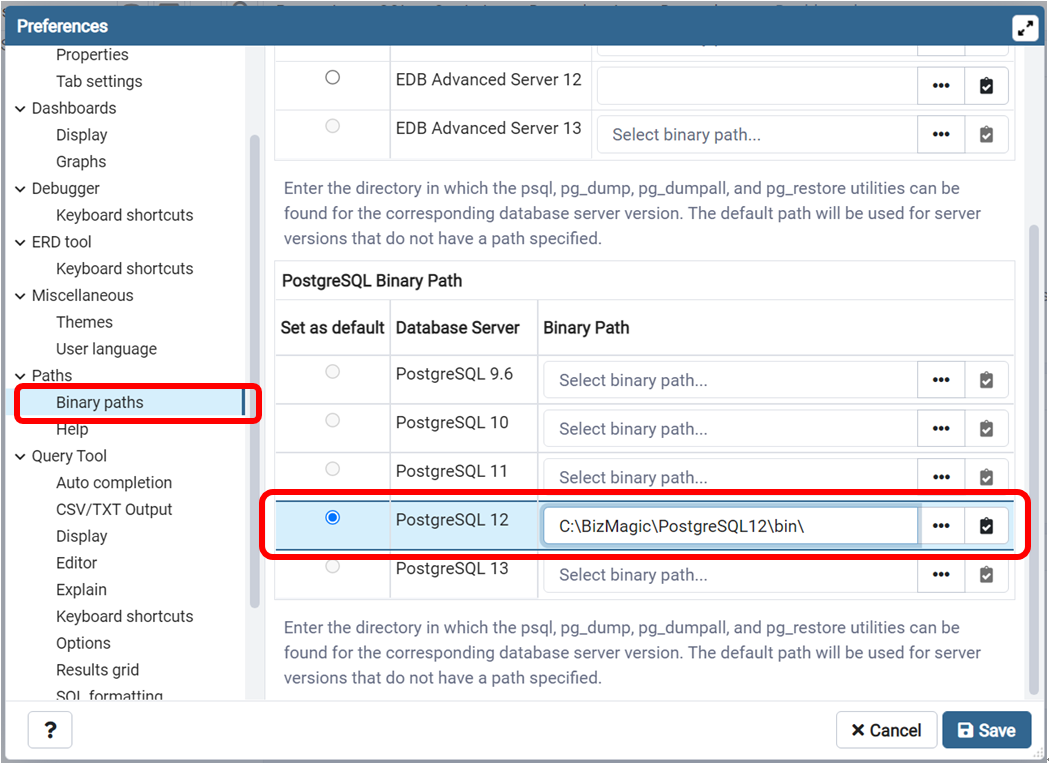
Task: Open help with the question mark button
Action: tap(50, 730)
